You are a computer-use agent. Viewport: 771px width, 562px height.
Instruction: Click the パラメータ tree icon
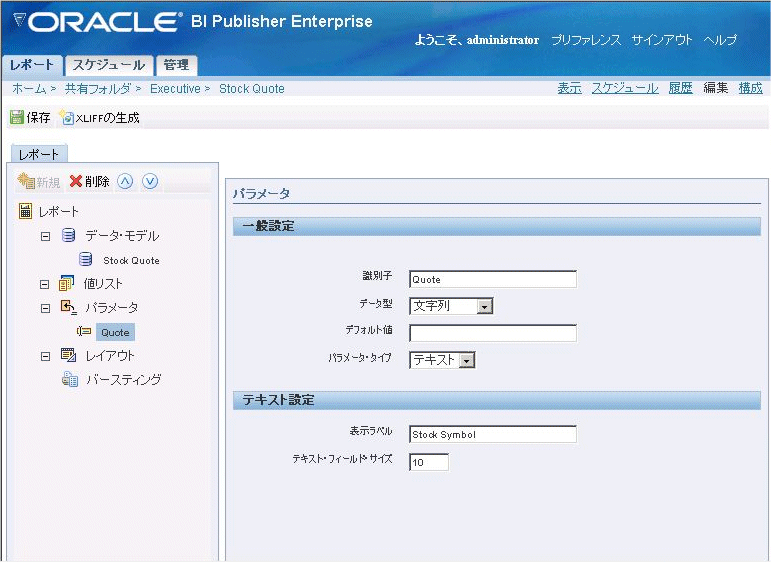pos(68,307)
